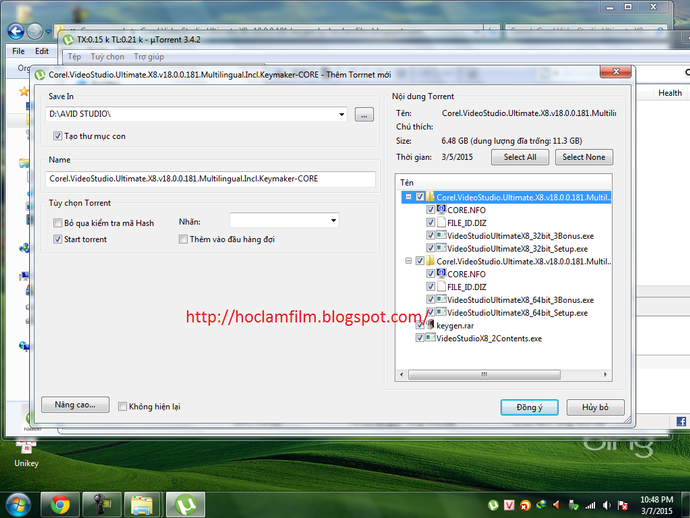Viewport: 690px width, 518px height.
Task: Open Google Chrome from the taskbar
Action: coord(60,505)
